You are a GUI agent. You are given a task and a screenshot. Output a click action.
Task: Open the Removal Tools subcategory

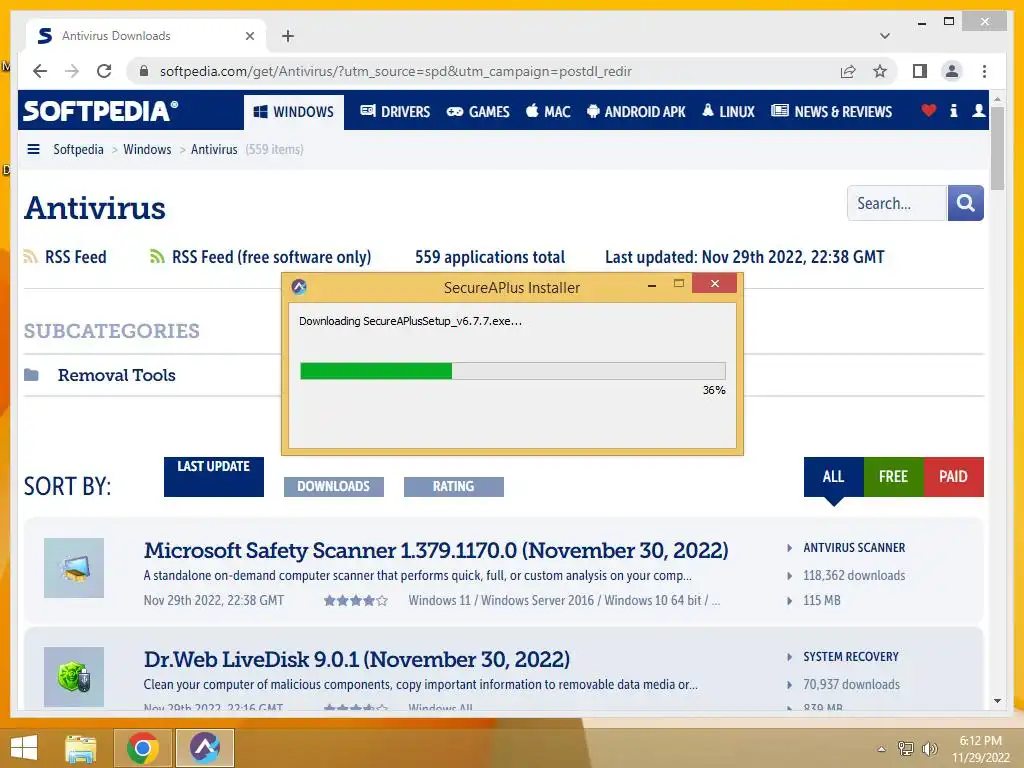point(116,375)
